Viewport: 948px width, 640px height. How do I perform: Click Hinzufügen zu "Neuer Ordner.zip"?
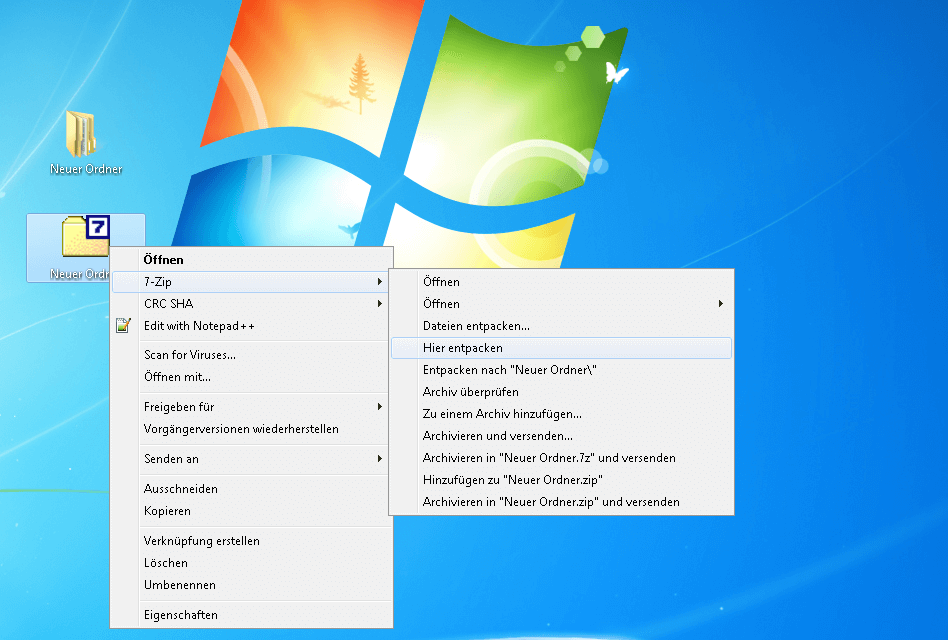[512, 480]
